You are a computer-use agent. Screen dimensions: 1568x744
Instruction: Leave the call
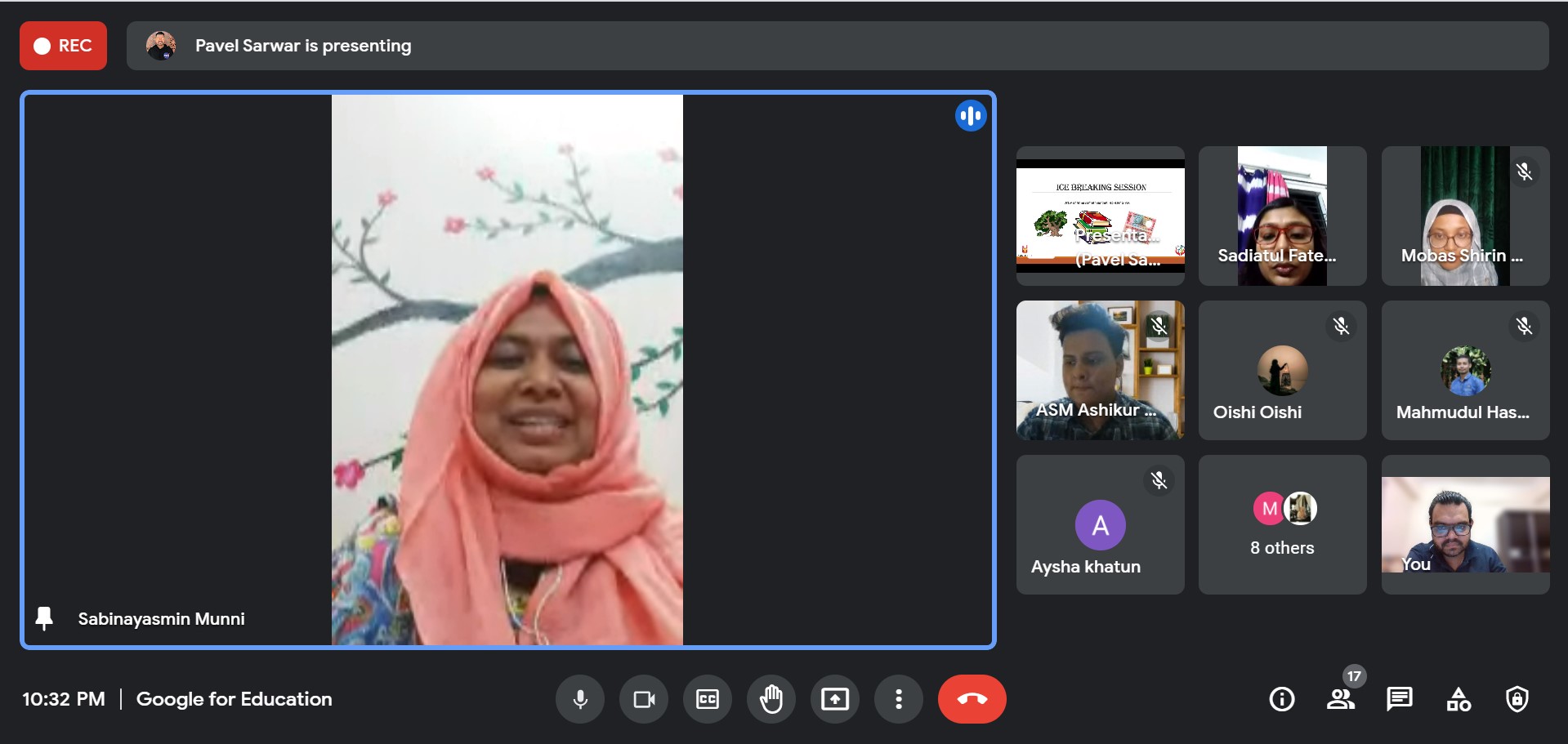[972, 699]
